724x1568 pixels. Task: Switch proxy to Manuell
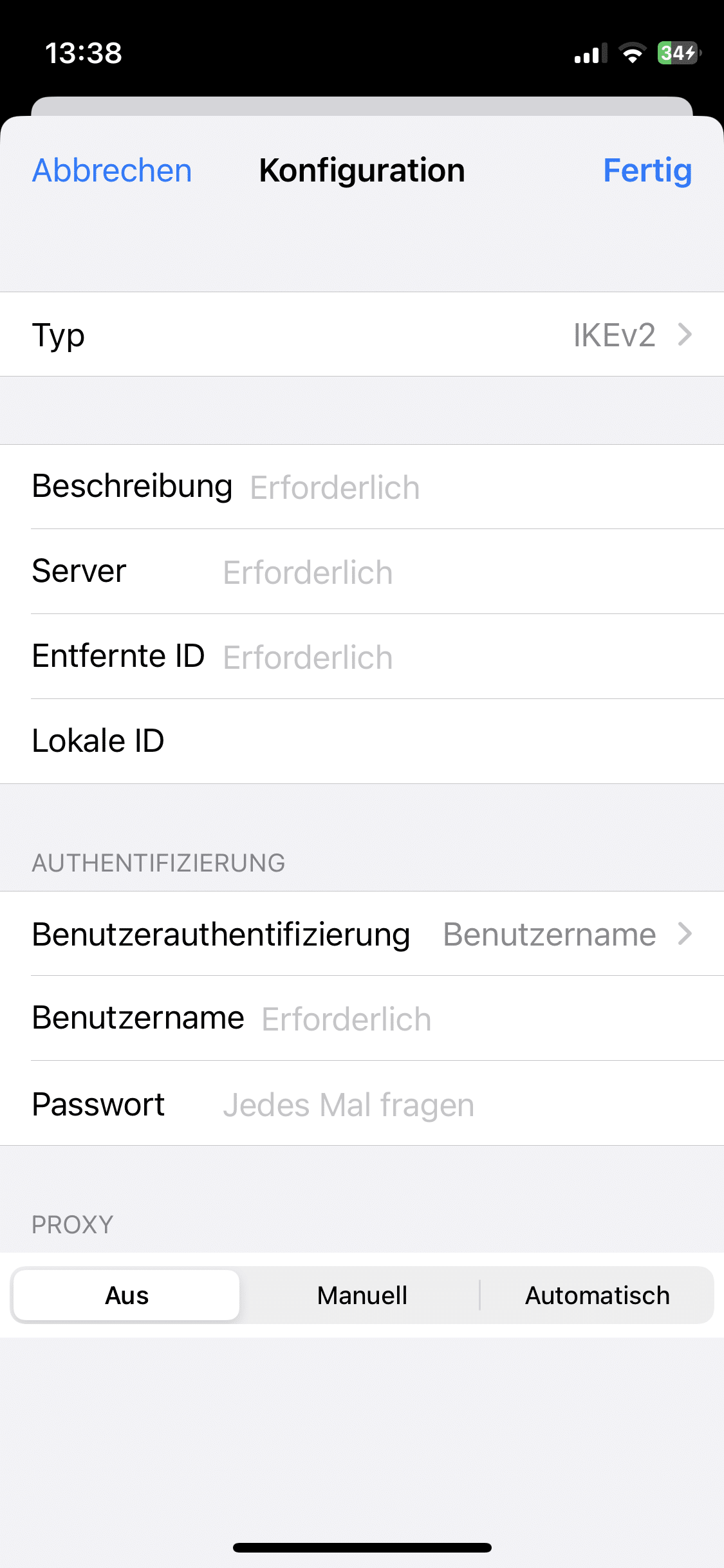(362, 1295)
